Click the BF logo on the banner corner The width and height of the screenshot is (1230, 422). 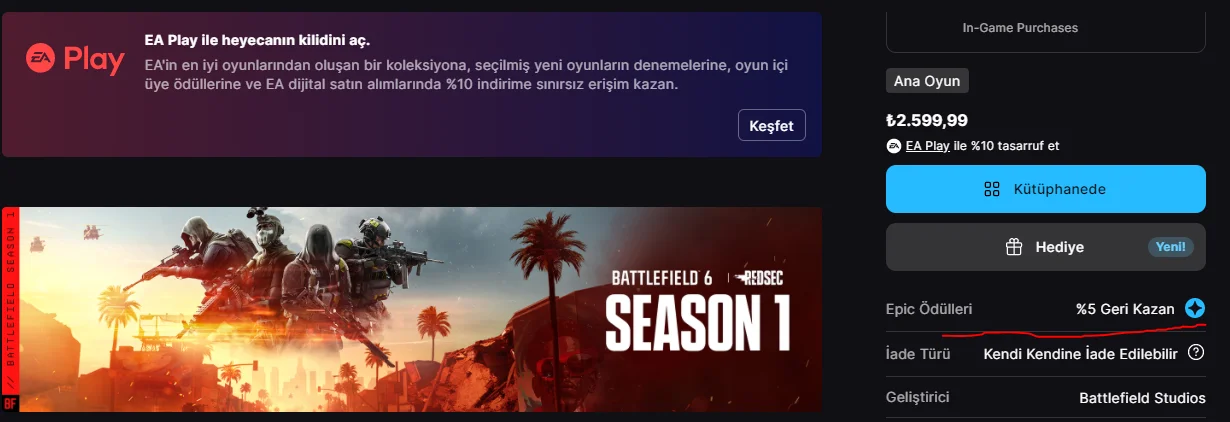(x=10, y=404)
